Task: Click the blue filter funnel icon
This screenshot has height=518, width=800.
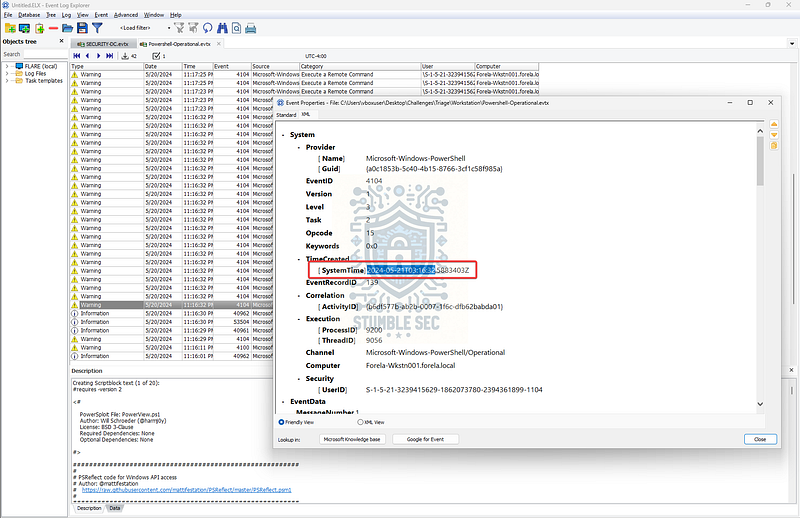Action: (x=97, y=28)
